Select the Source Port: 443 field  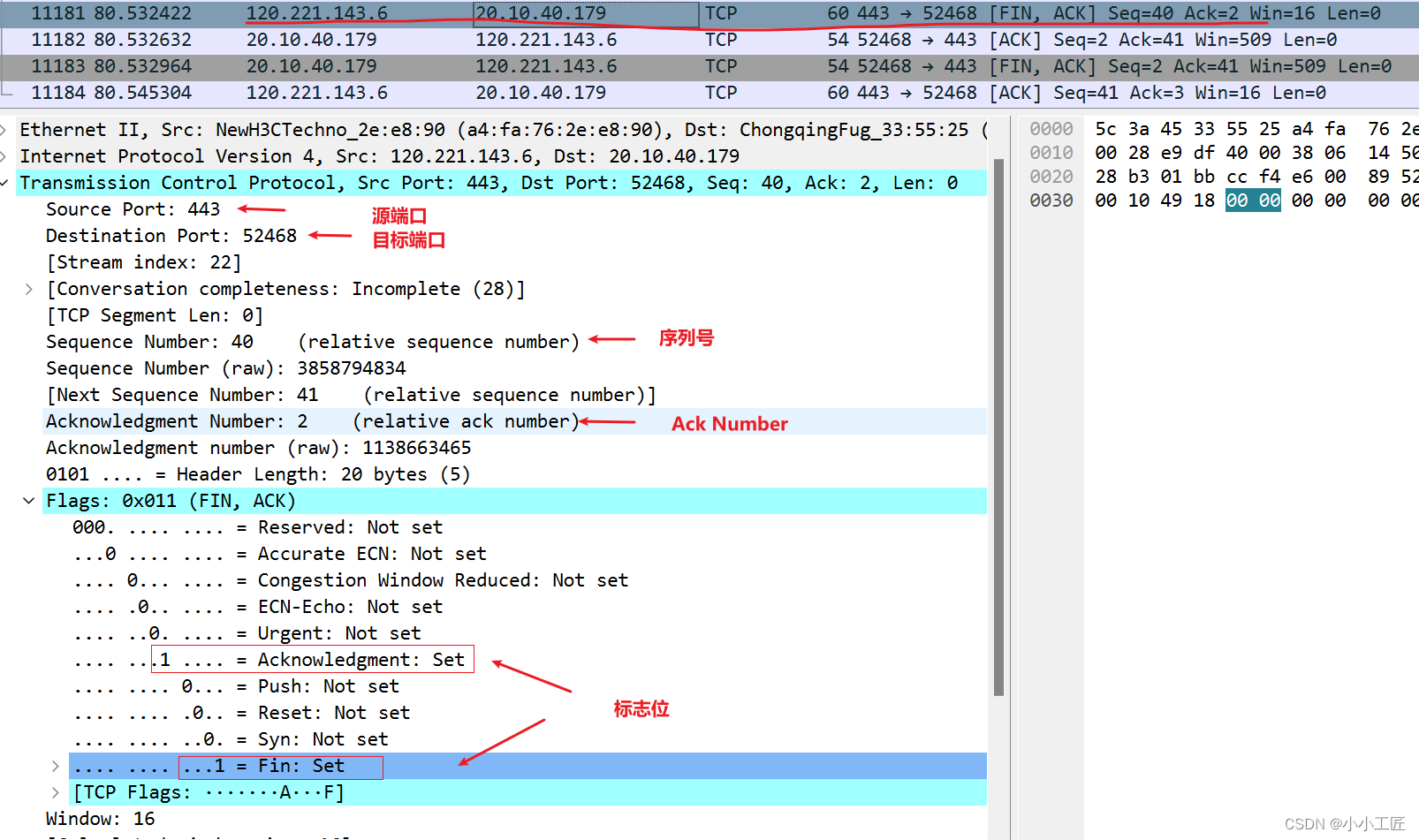[x=133, y=209]
